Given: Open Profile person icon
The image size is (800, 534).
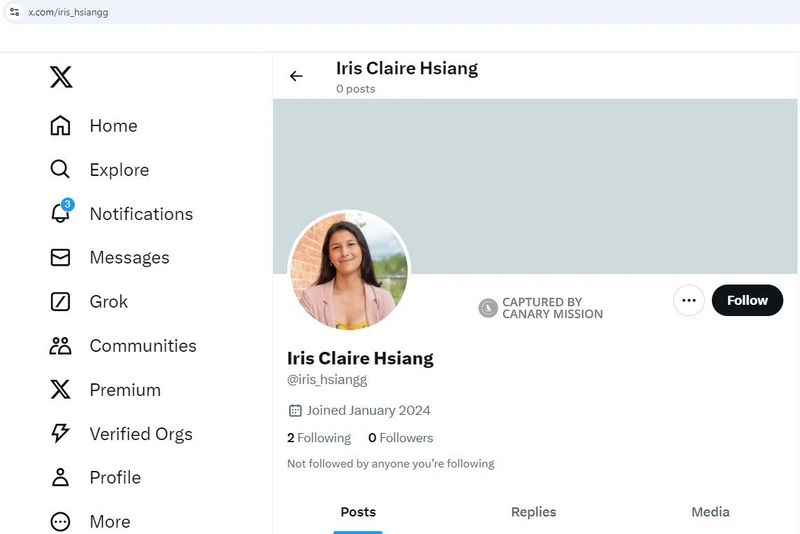Looking at the screenshot, I should 60,478.
